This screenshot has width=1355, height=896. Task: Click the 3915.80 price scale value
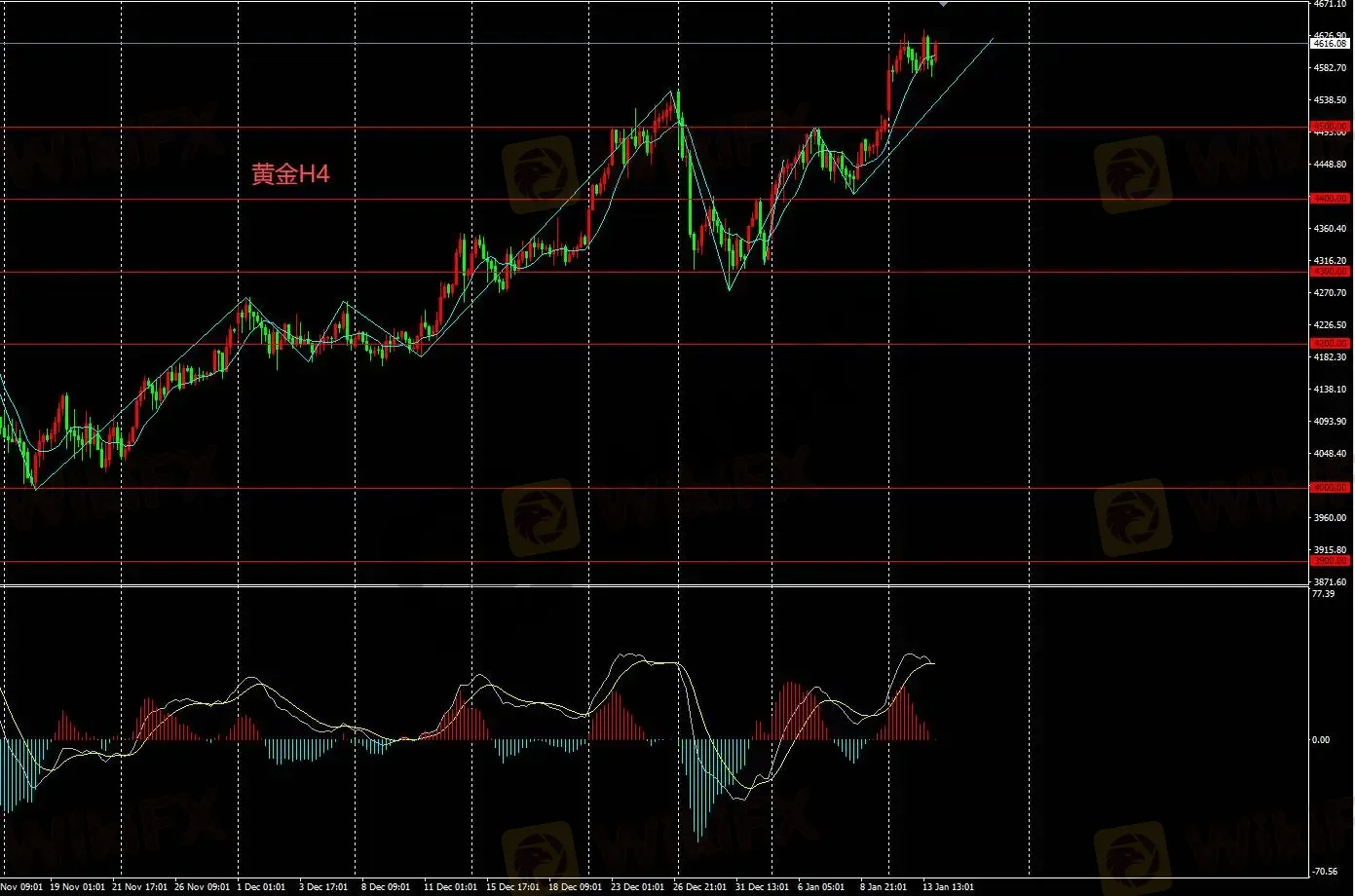click(x=1329, y=550)
